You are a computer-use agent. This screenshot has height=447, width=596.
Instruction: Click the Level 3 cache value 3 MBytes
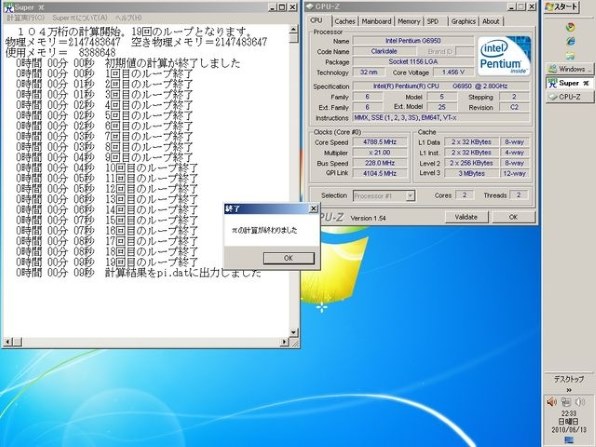471,173
